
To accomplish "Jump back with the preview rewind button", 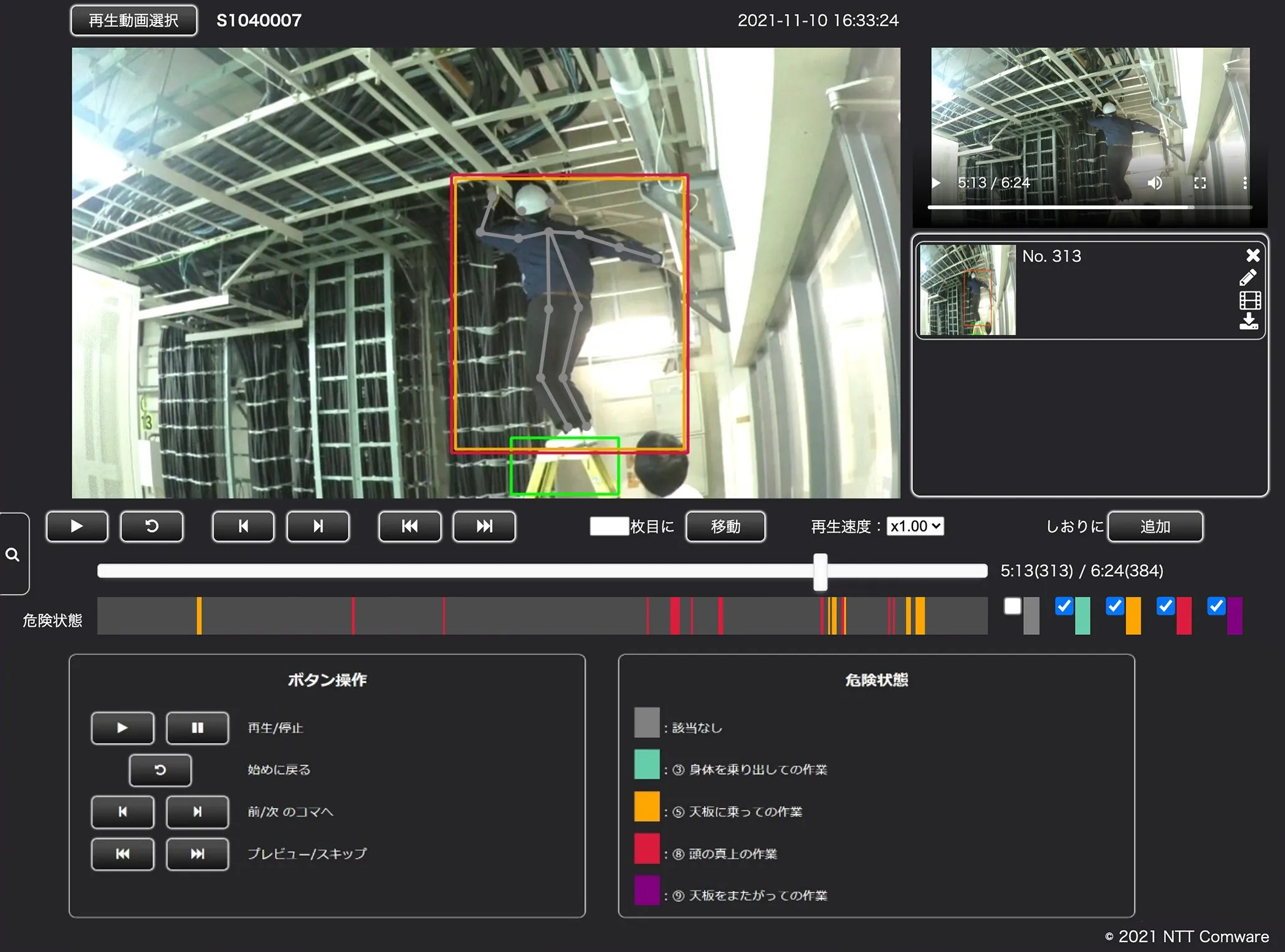I will pyautogui.click(x=409, y=526).
